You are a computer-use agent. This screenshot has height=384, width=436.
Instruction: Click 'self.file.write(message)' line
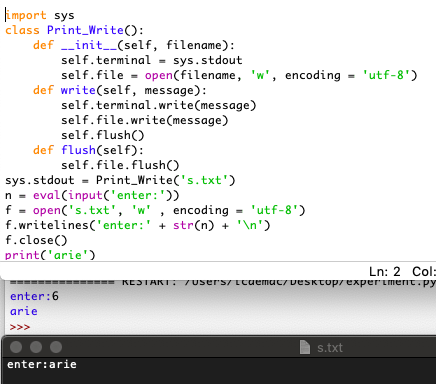coord(145,120)
